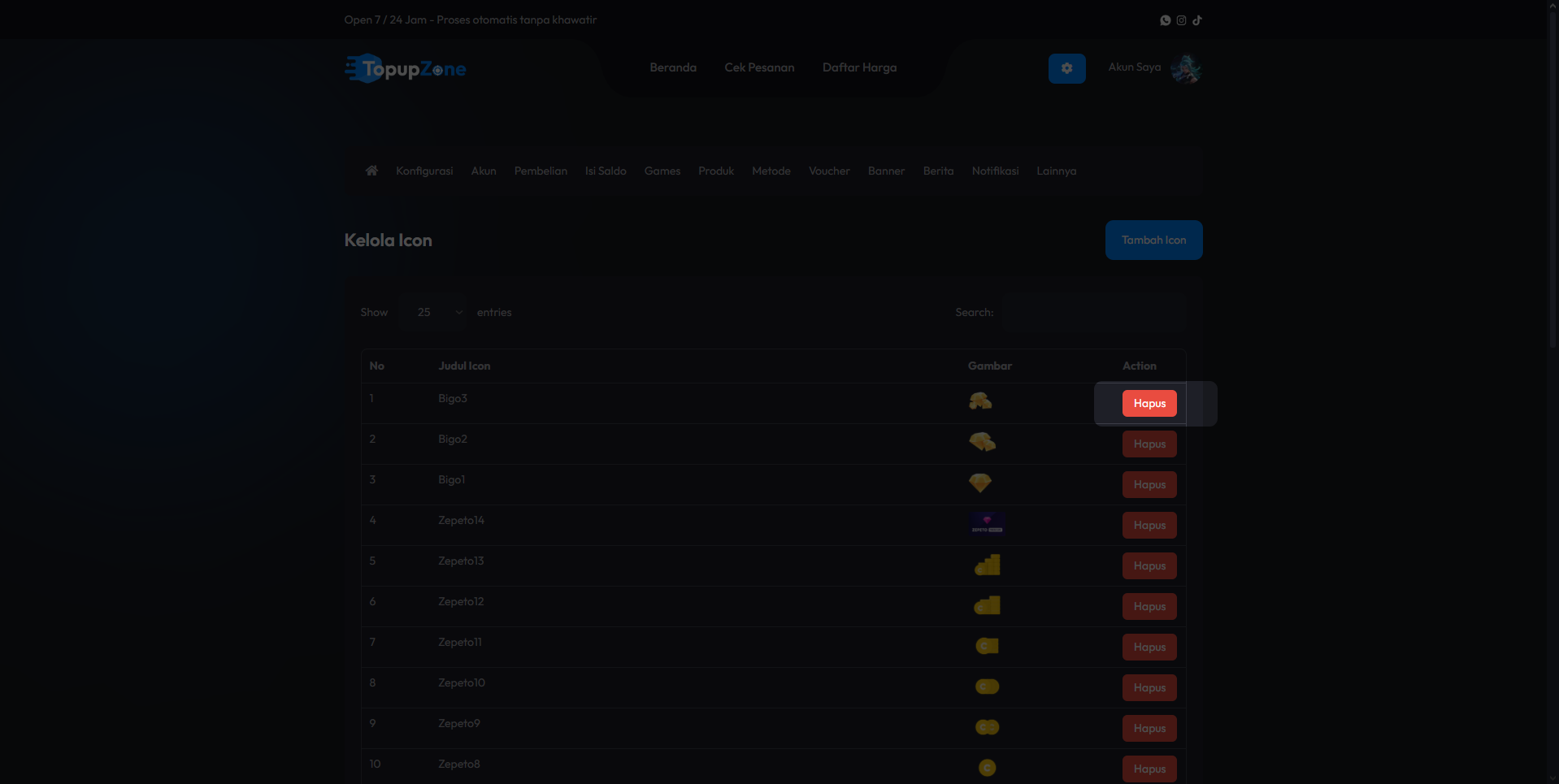Delete Zepeto8 with Hapus button

click(x=1149, y=769)
